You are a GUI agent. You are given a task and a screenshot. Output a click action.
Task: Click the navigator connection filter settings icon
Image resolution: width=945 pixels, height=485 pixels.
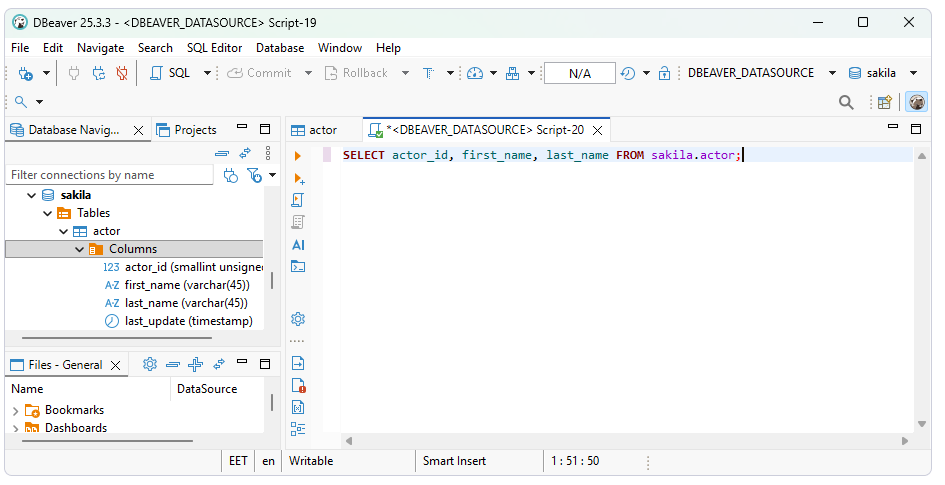[230, 175]
